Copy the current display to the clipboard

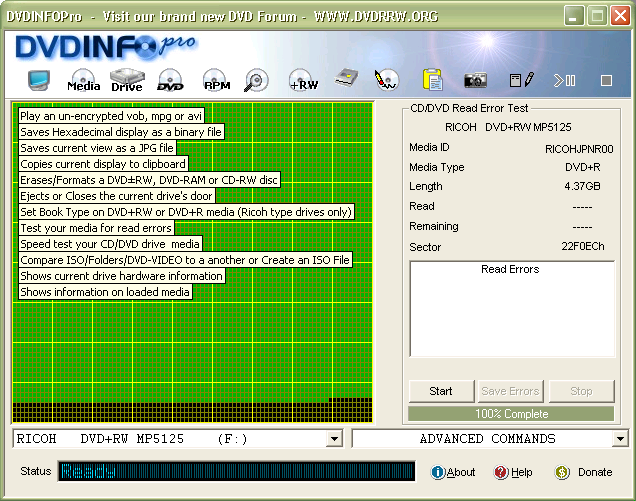pyautogui.click(x=432, y=80)
